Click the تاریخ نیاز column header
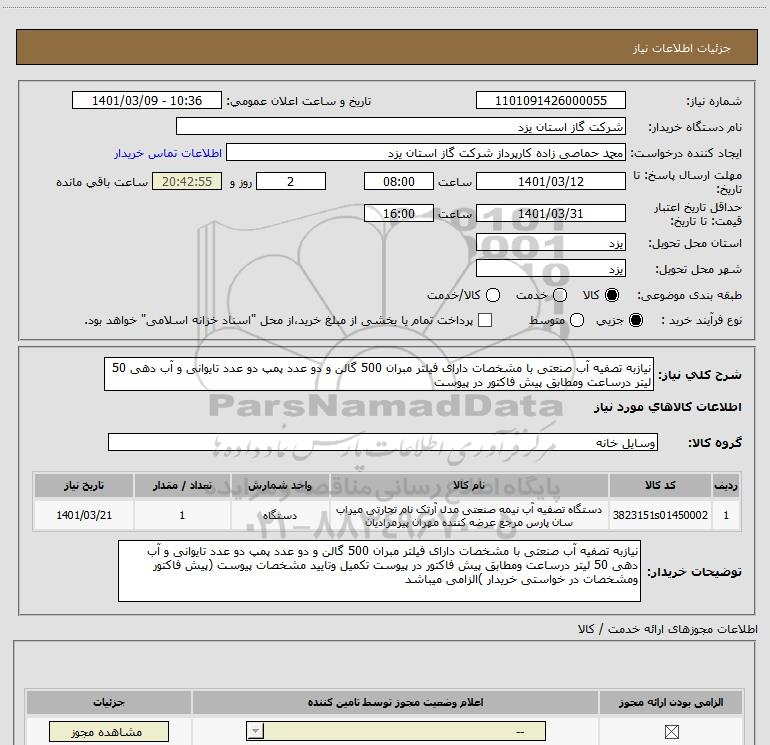 [x=84, y=485]
